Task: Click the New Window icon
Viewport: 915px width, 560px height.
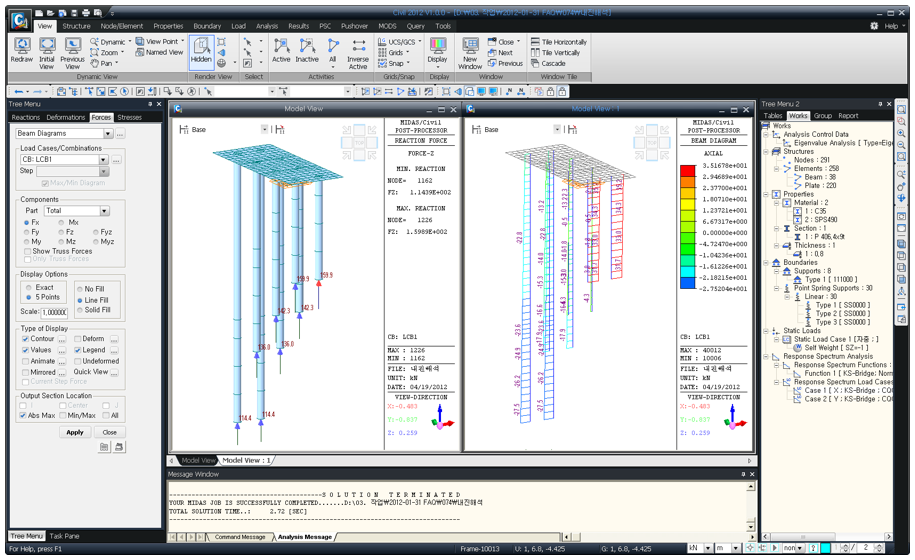Action: pyautogui.click(x=470, y=54)
